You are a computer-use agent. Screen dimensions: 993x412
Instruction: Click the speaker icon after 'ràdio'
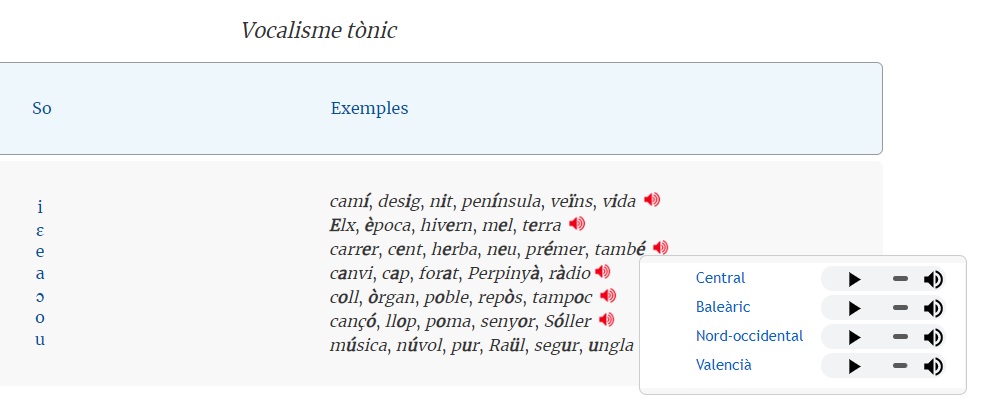tap(602, 271)
